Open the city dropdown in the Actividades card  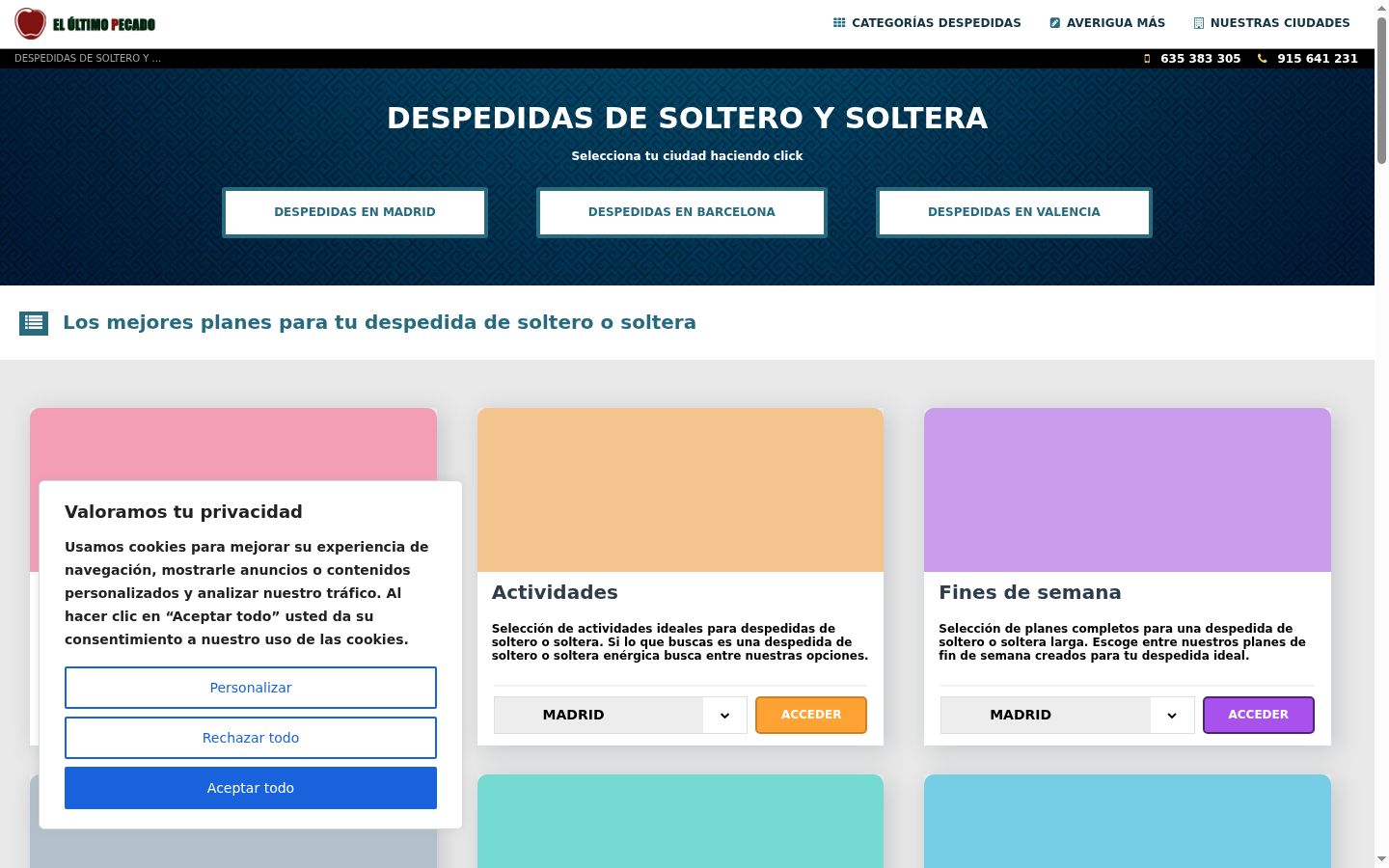pos(620,715)
